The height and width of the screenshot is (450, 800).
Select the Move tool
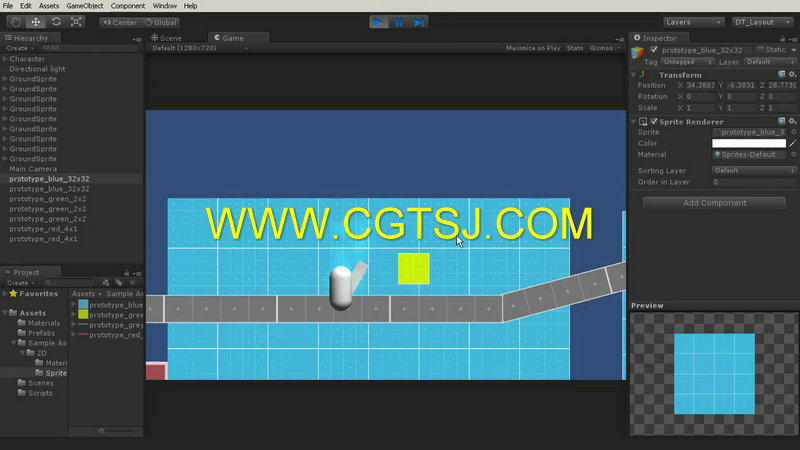[36, 22]
